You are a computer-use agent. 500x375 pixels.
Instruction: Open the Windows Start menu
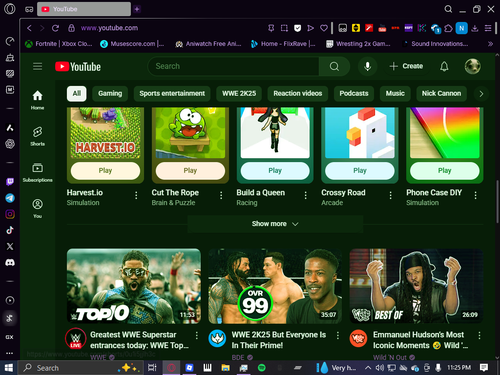tap(9, 368)
